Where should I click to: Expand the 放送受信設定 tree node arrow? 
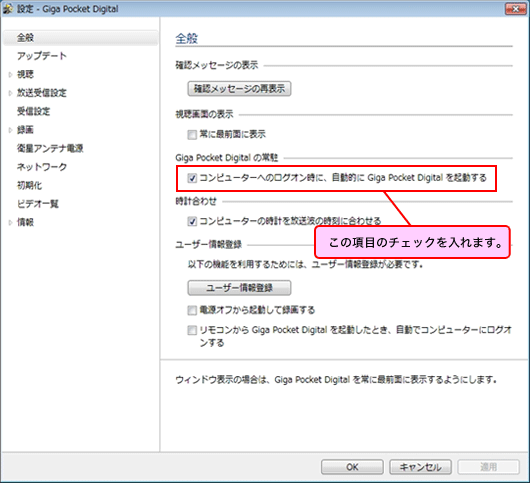(10, 93)
